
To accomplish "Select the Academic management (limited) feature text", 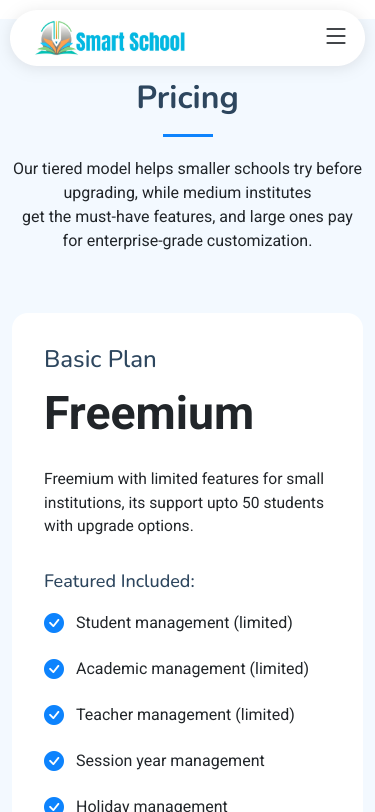I will pyautogui.click(x=192, y=669).
